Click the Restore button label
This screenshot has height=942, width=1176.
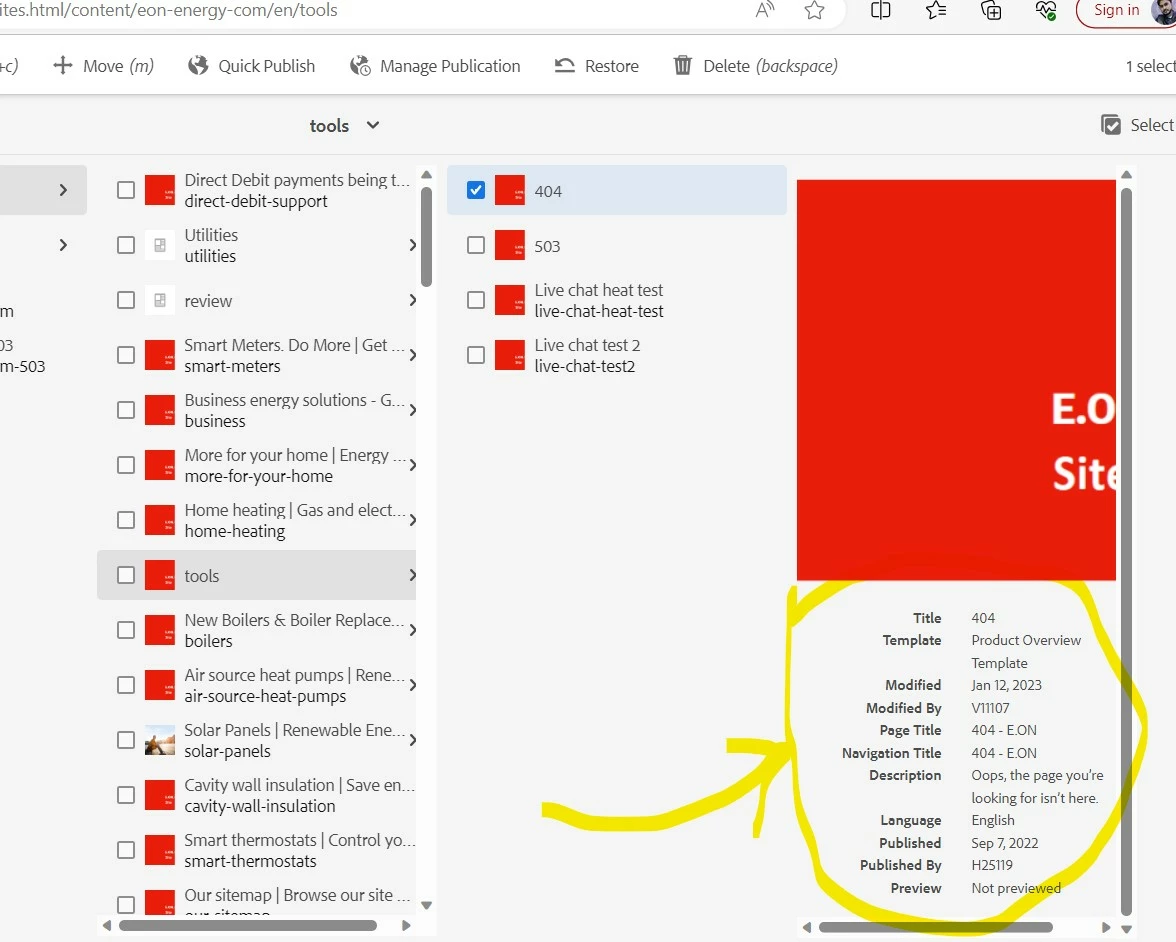coord(612,66)
